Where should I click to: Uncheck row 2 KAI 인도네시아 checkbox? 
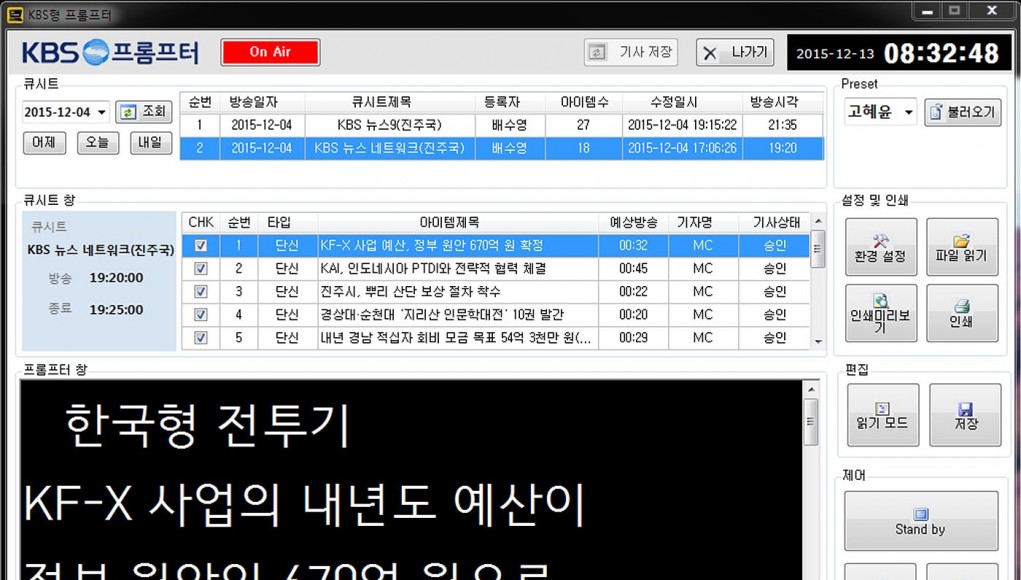(201, 269)
